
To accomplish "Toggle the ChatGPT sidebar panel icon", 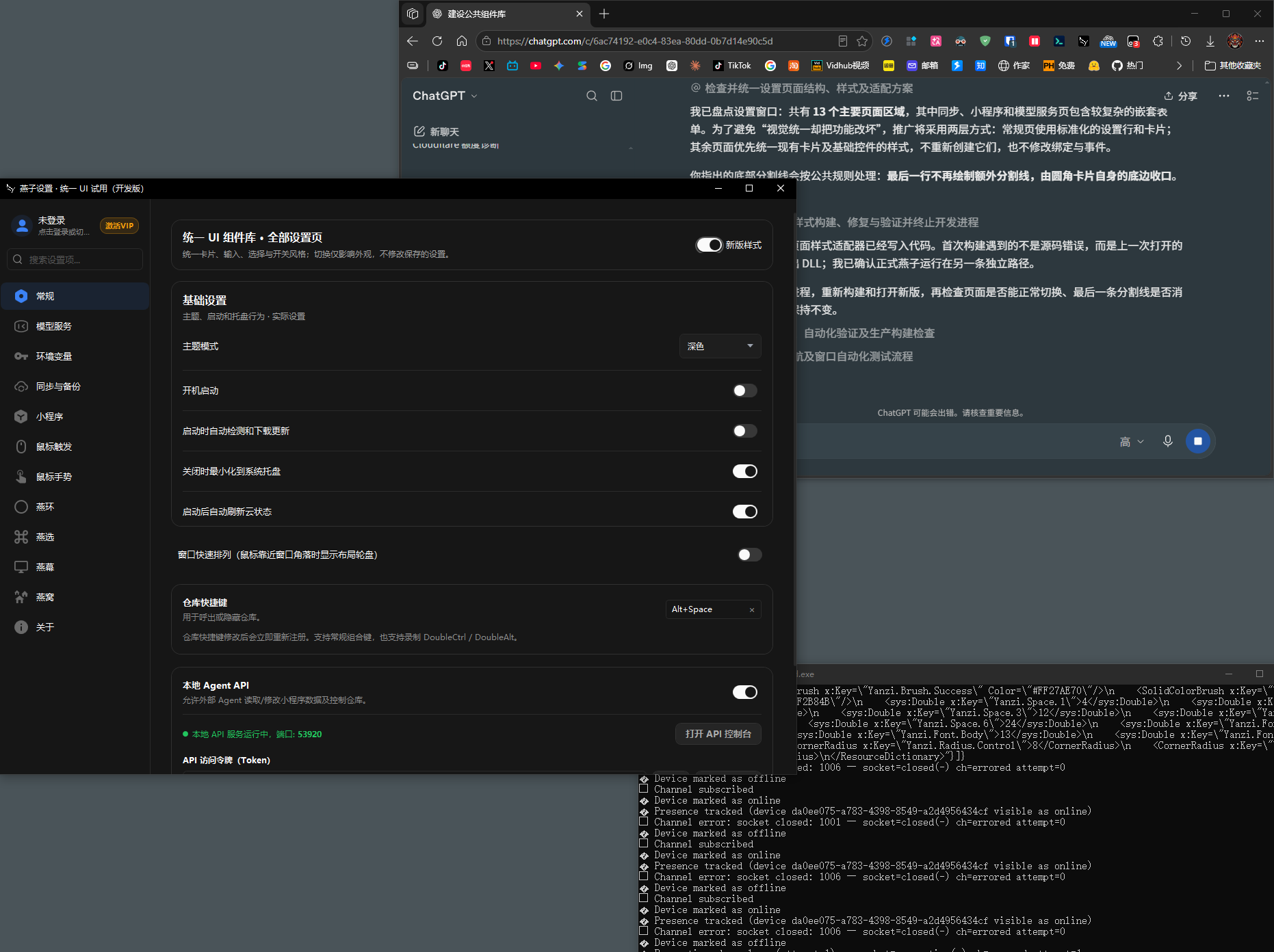I will pyautogui.click(x=616, y=96).
